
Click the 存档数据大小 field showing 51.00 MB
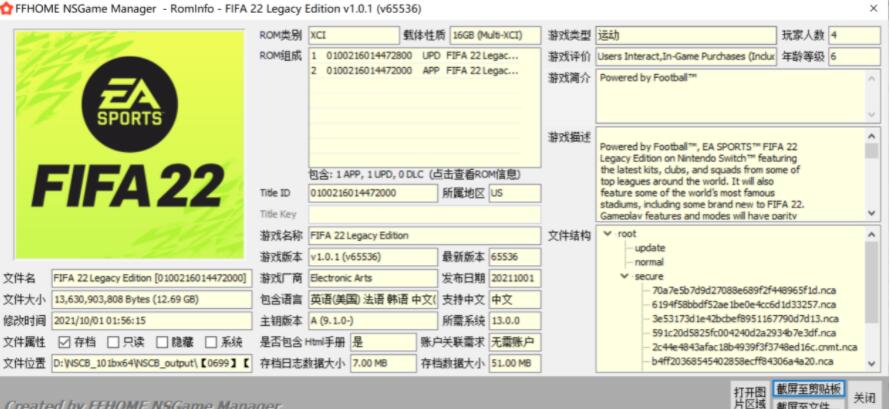[x=515, y=364]
